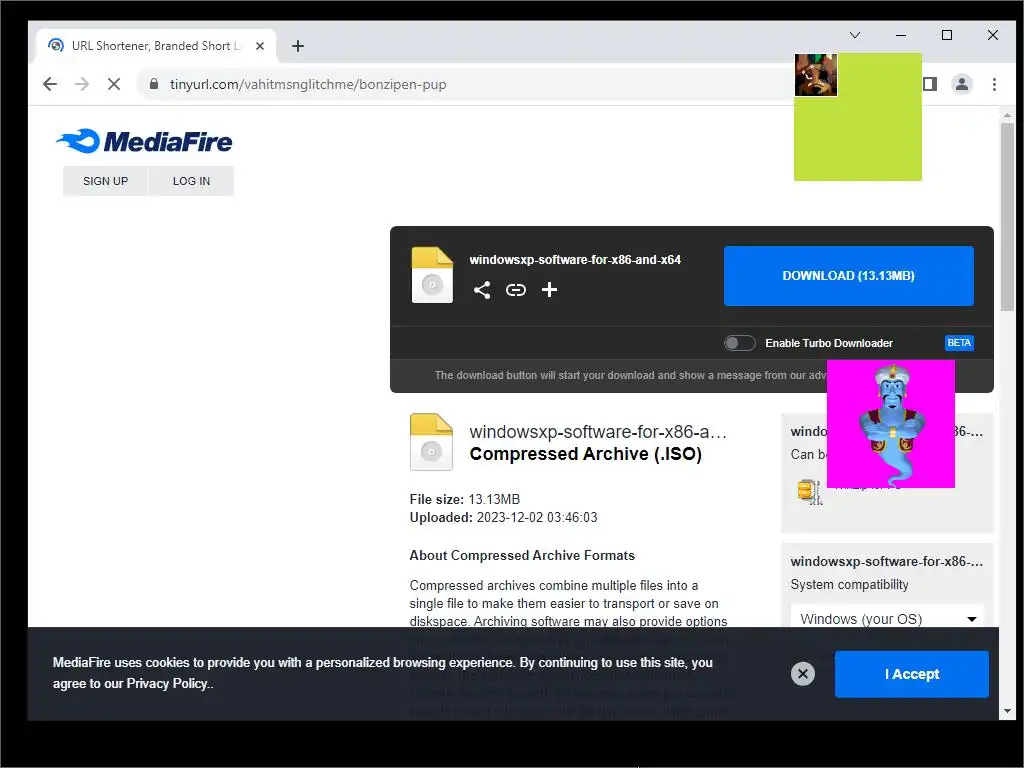Click the blue genie character image
Screen dimensions: 1024x768
pos(891,424)
